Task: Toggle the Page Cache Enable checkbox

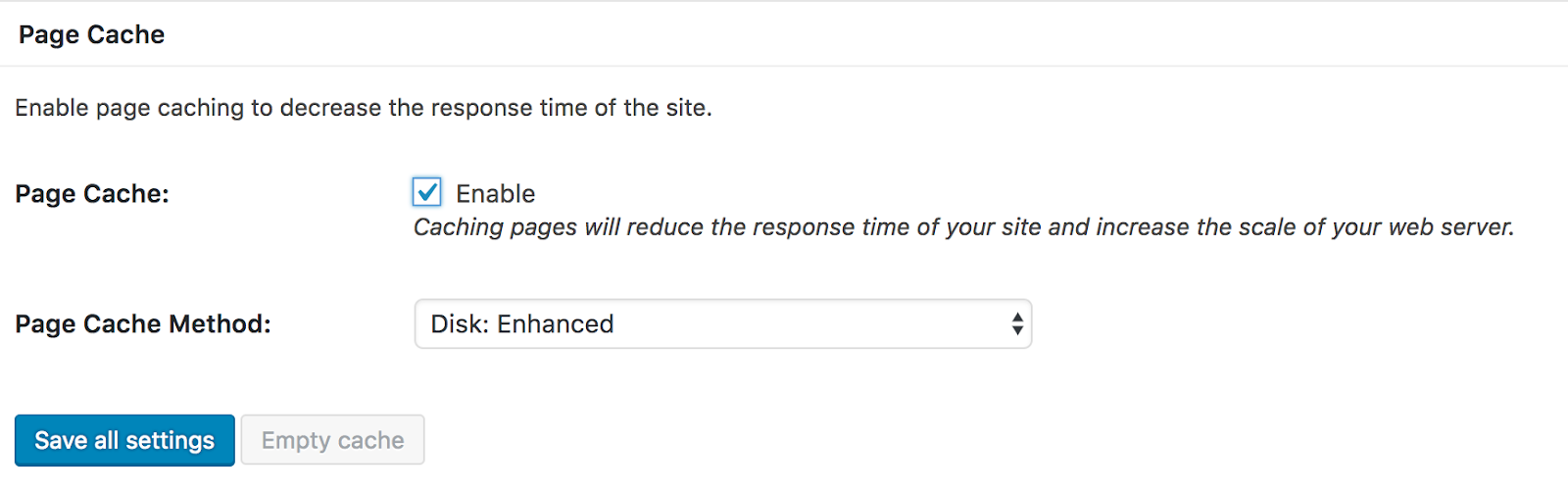Action: (x=426, y=192)
